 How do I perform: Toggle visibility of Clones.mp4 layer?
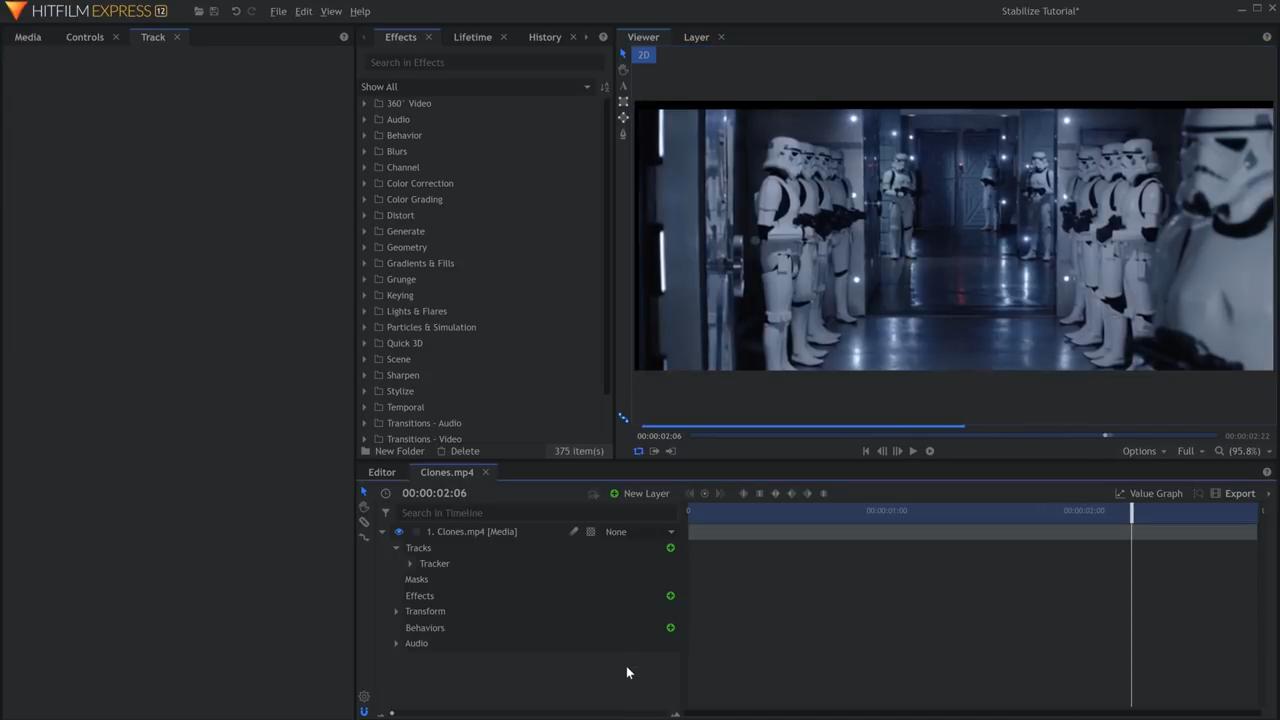398,532
